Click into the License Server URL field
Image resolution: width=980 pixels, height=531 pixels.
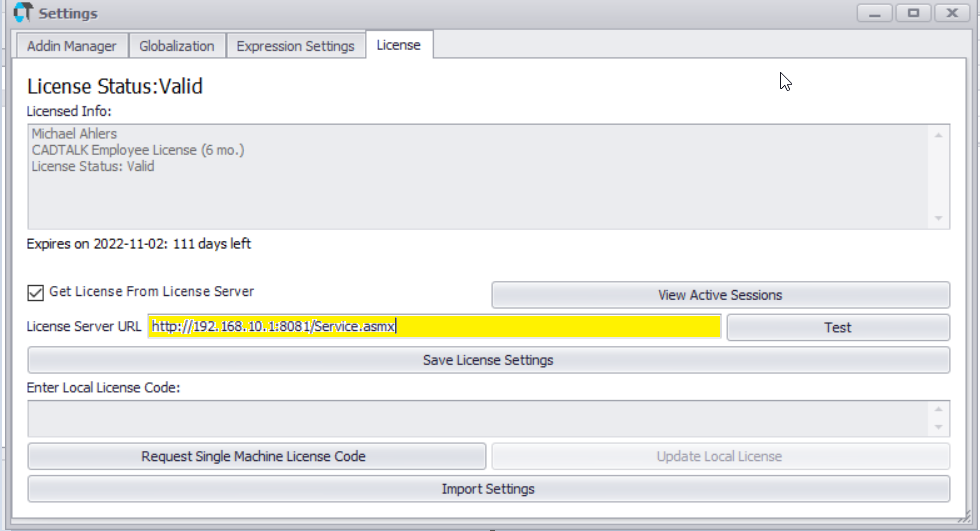(x=434, y=327)
